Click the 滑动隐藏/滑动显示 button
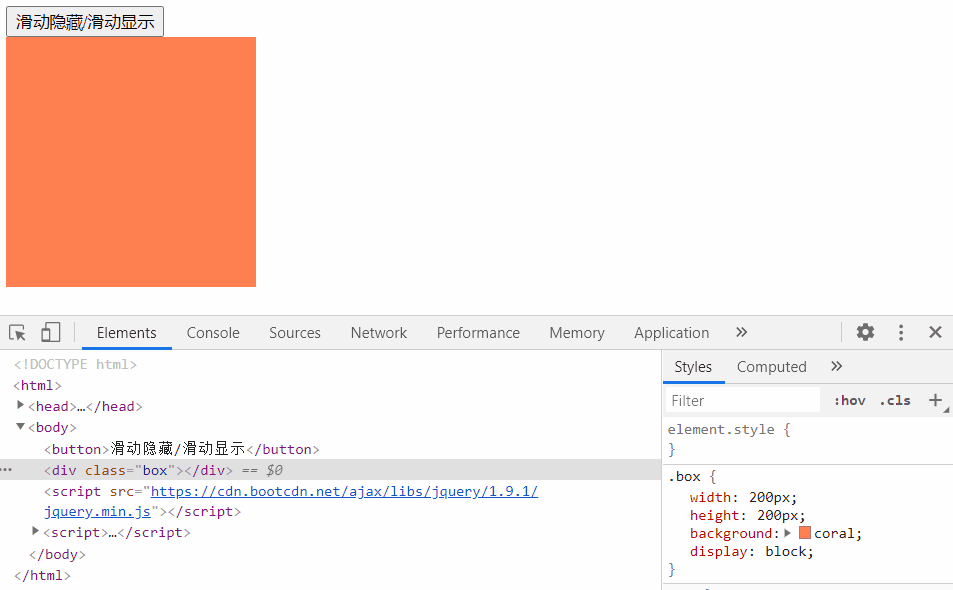Image resolution: width=953 pixels, height=590 pixels. [85, 22]
